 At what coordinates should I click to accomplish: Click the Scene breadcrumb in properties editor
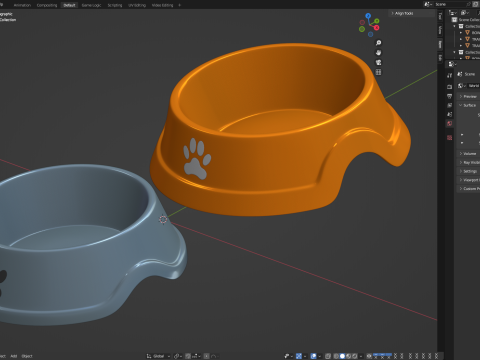click(x=467, y=74)
